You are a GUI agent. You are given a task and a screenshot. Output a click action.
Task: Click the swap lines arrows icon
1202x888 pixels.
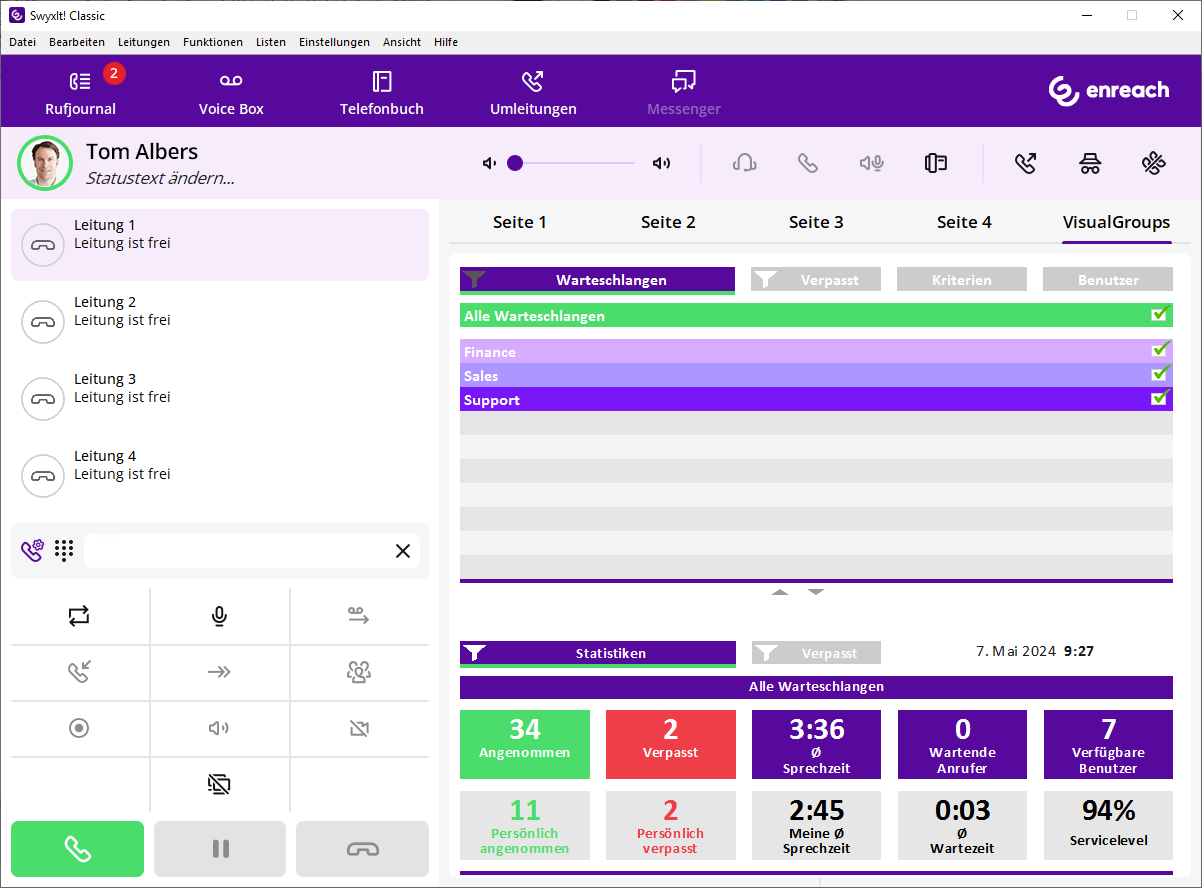tap(80, 616)
